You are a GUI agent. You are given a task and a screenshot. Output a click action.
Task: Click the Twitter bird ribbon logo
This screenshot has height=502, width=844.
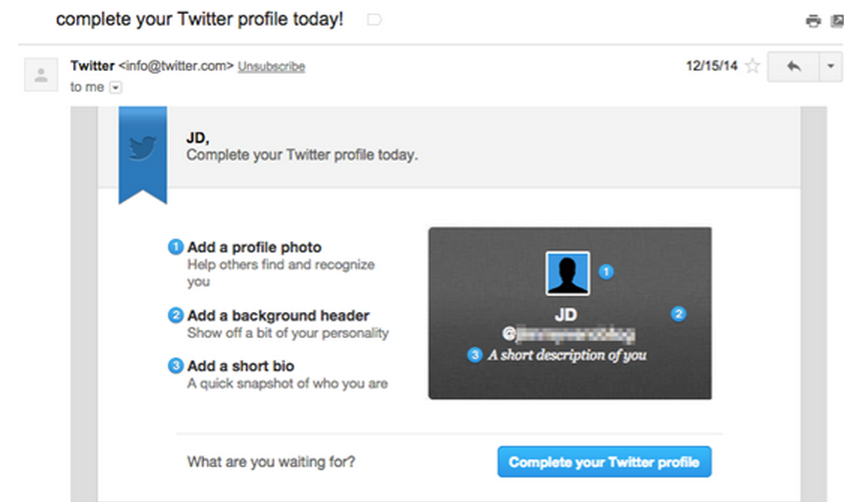143,149
